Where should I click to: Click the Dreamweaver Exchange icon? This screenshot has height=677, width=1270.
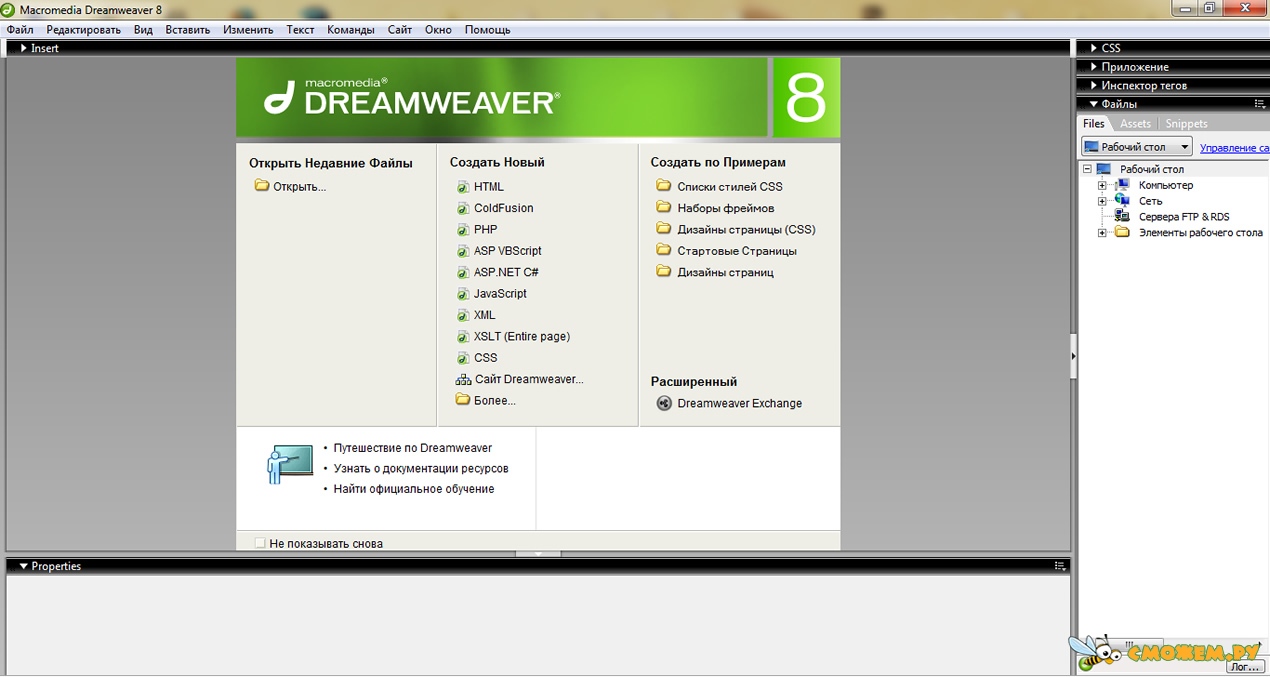tap(664, 403)
